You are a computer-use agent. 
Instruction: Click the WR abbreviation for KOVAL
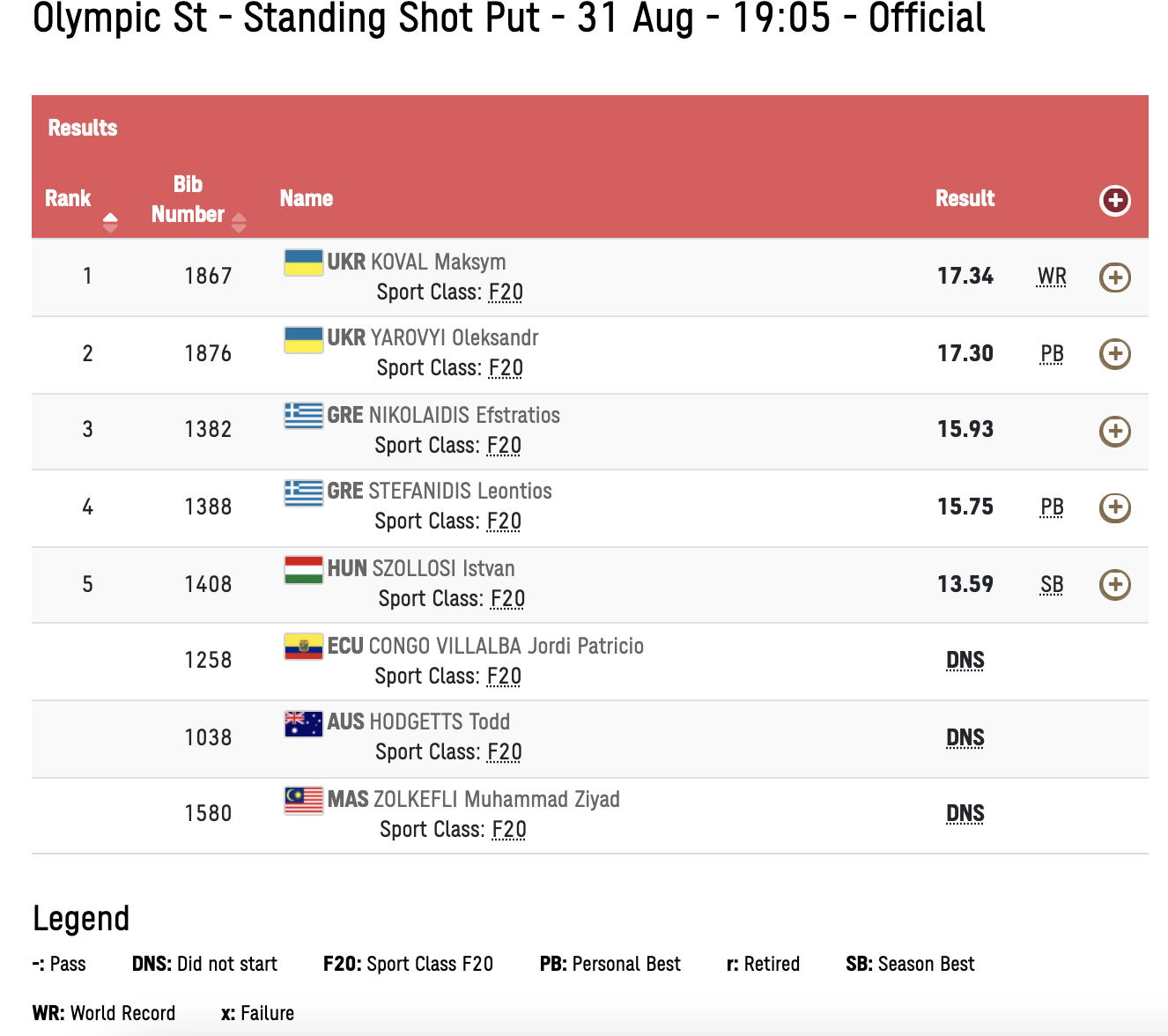click(x=1052, y=277)
